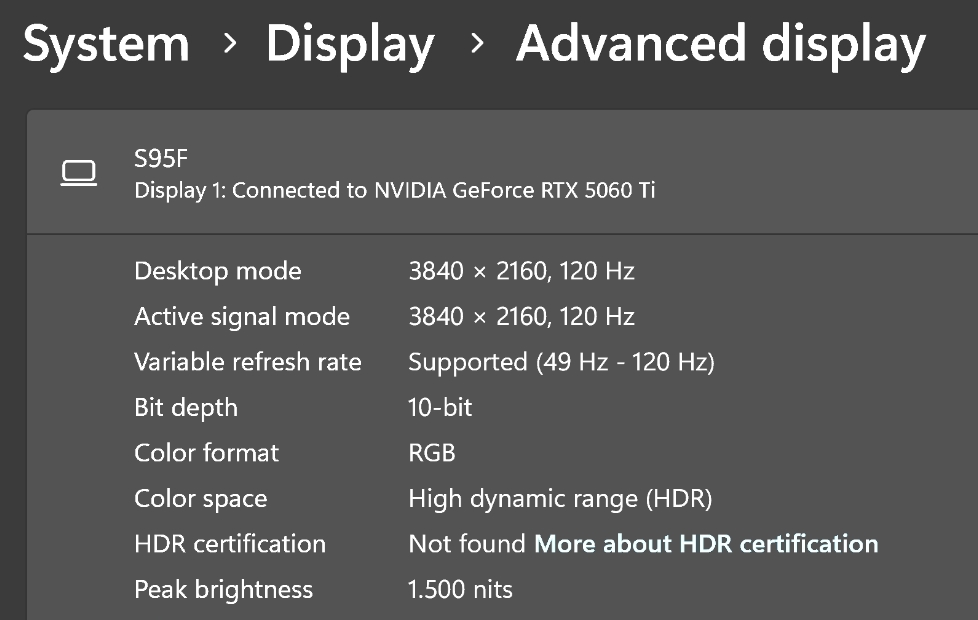Viewport: 978px width, 620px height.
Task: Go back to System in breadcrumb
Action: (106, 45)
